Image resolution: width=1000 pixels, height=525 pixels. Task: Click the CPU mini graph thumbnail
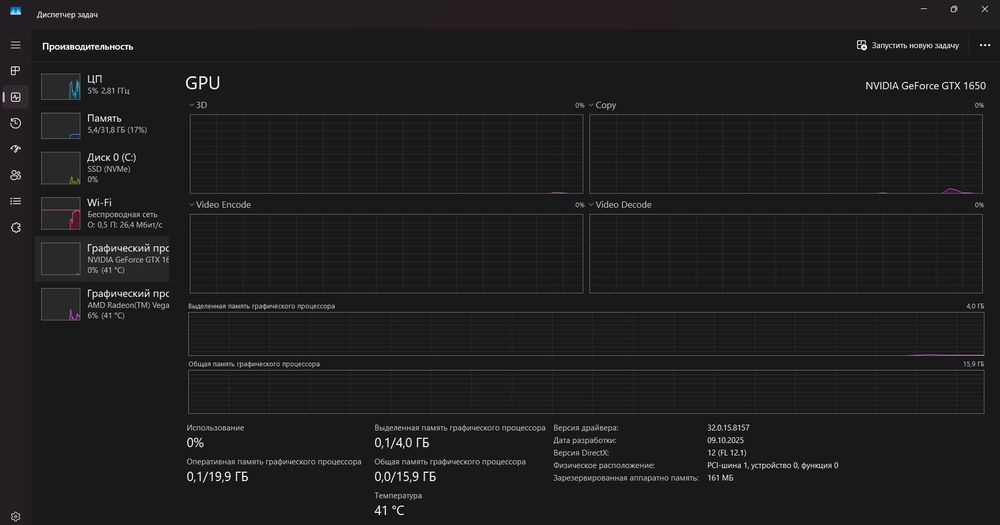(x=61, y=87)
